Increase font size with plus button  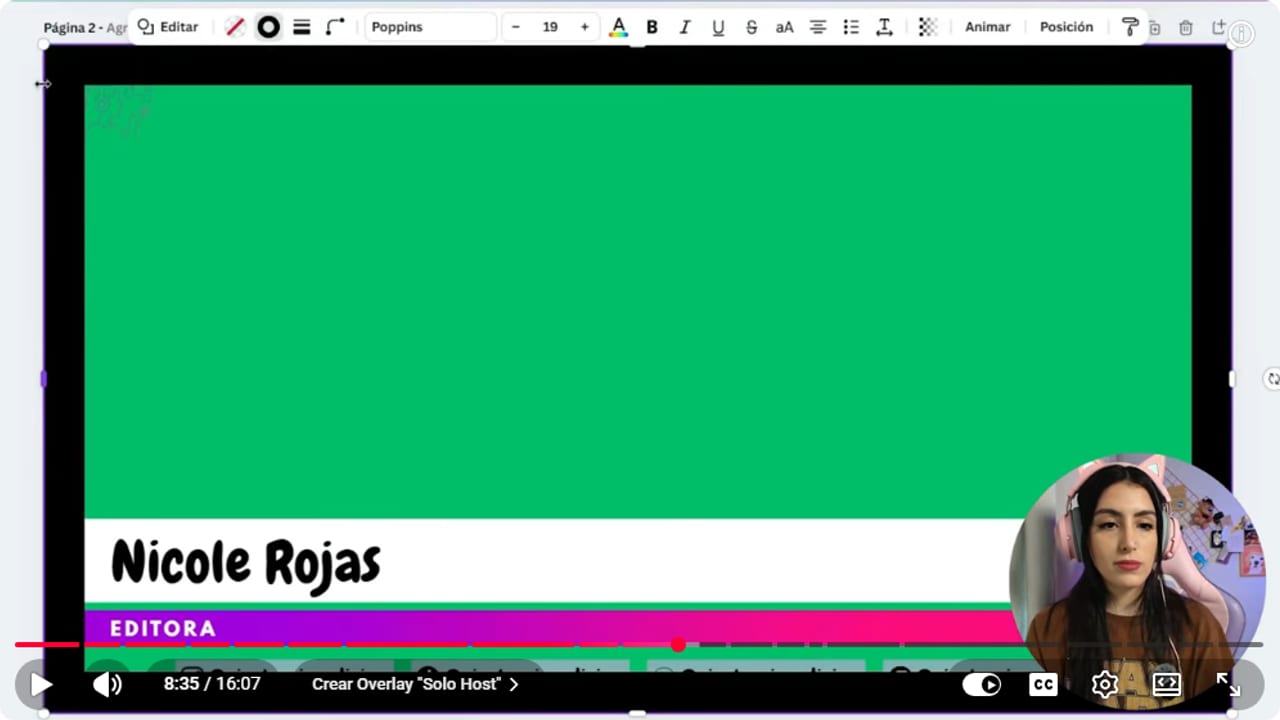pyautogui.click(x=585, y=27)
